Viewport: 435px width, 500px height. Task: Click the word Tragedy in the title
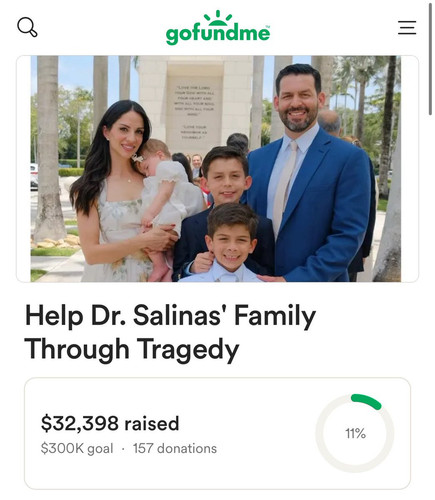(188, 349)
